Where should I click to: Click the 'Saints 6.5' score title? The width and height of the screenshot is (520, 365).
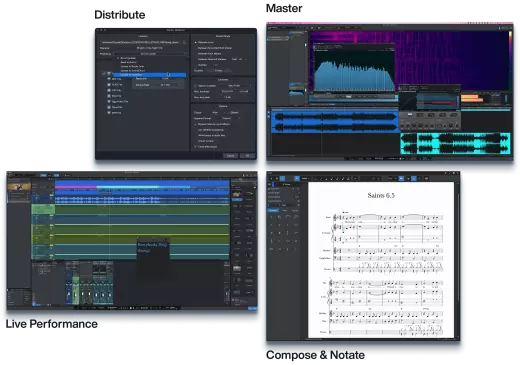[x=381, y=195]
